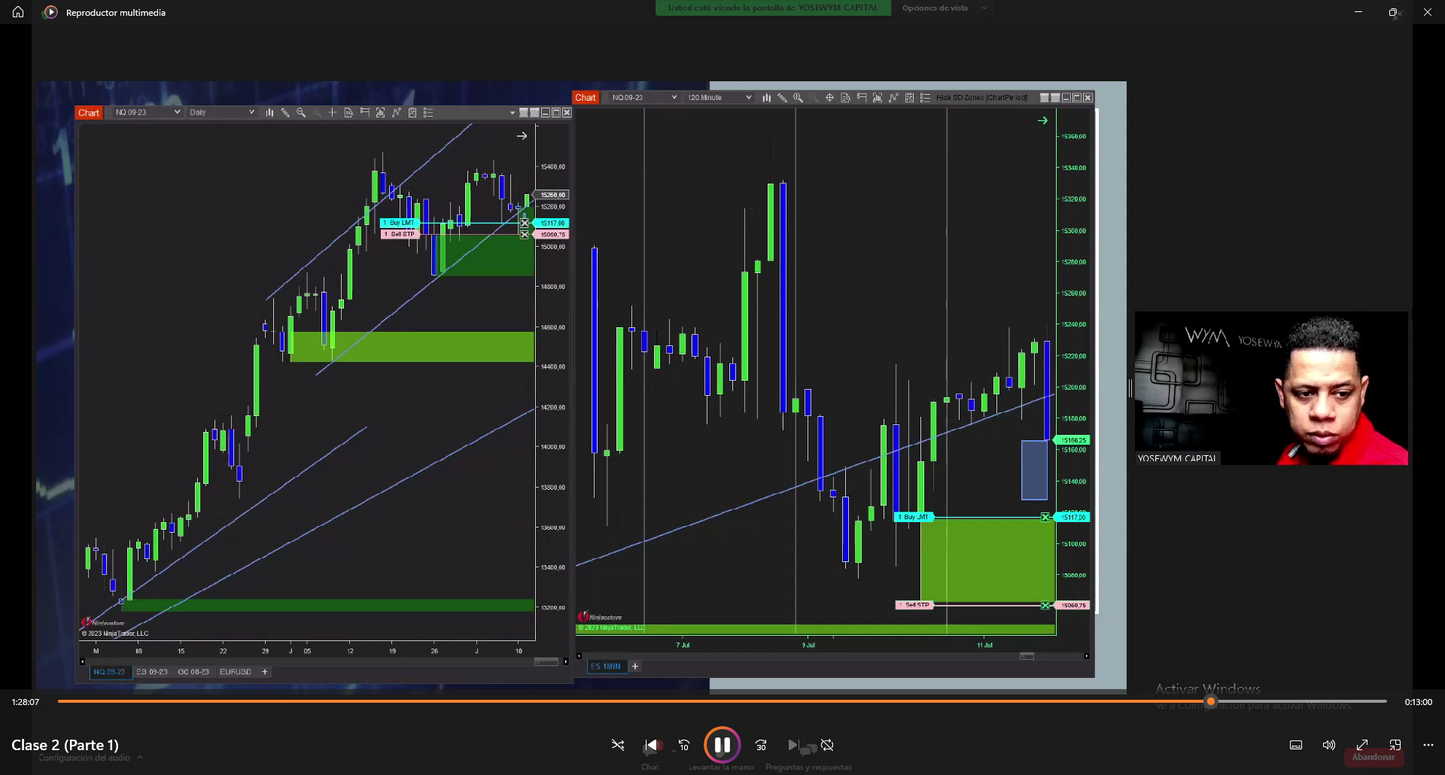Open bar type selector in Daily chart toolbar
Image resolution: width=1445 pixels, height=775 pixels.
pos(270,113)
